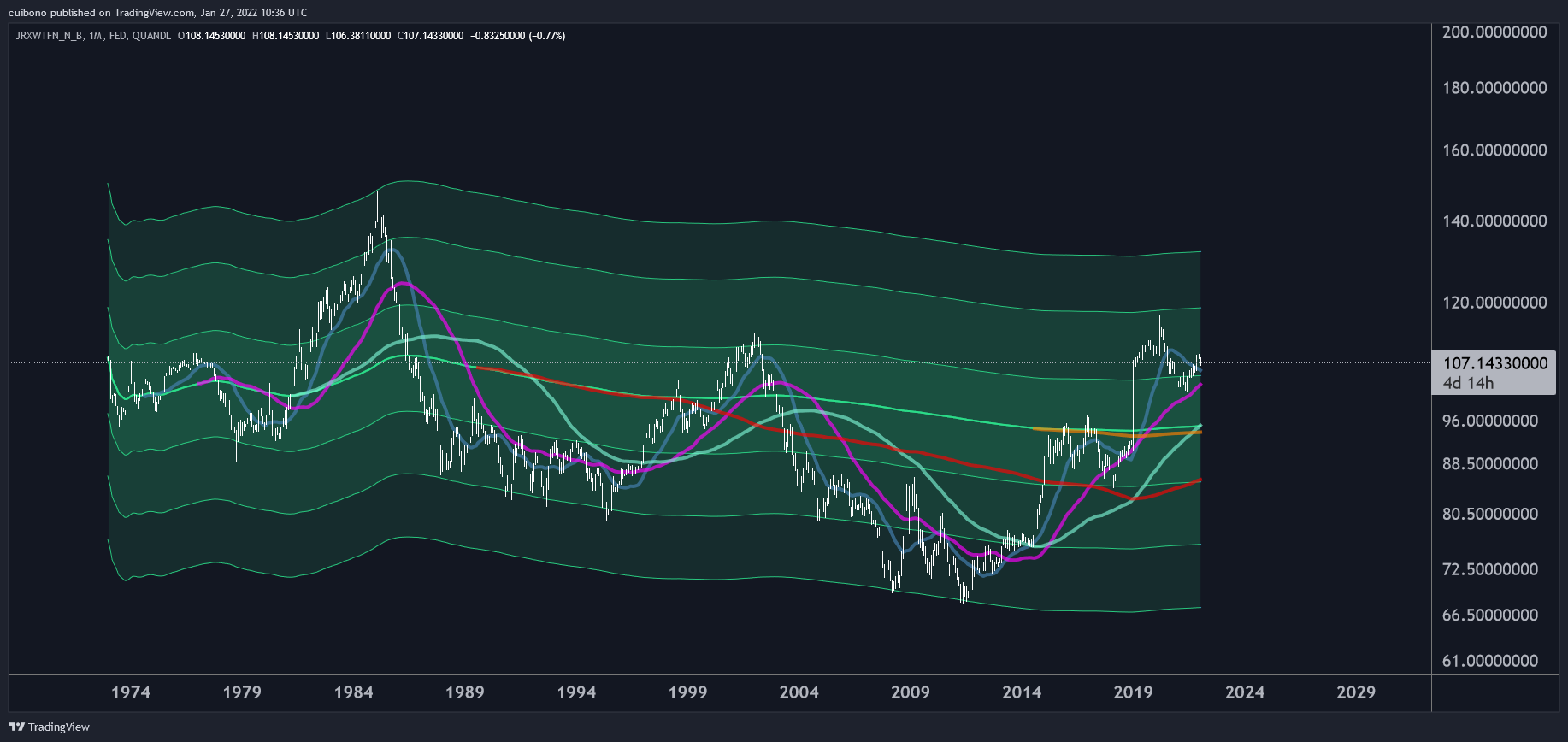
Task: Click the 72.50000000 price axis label
Action: click(x=1490, y=569)
